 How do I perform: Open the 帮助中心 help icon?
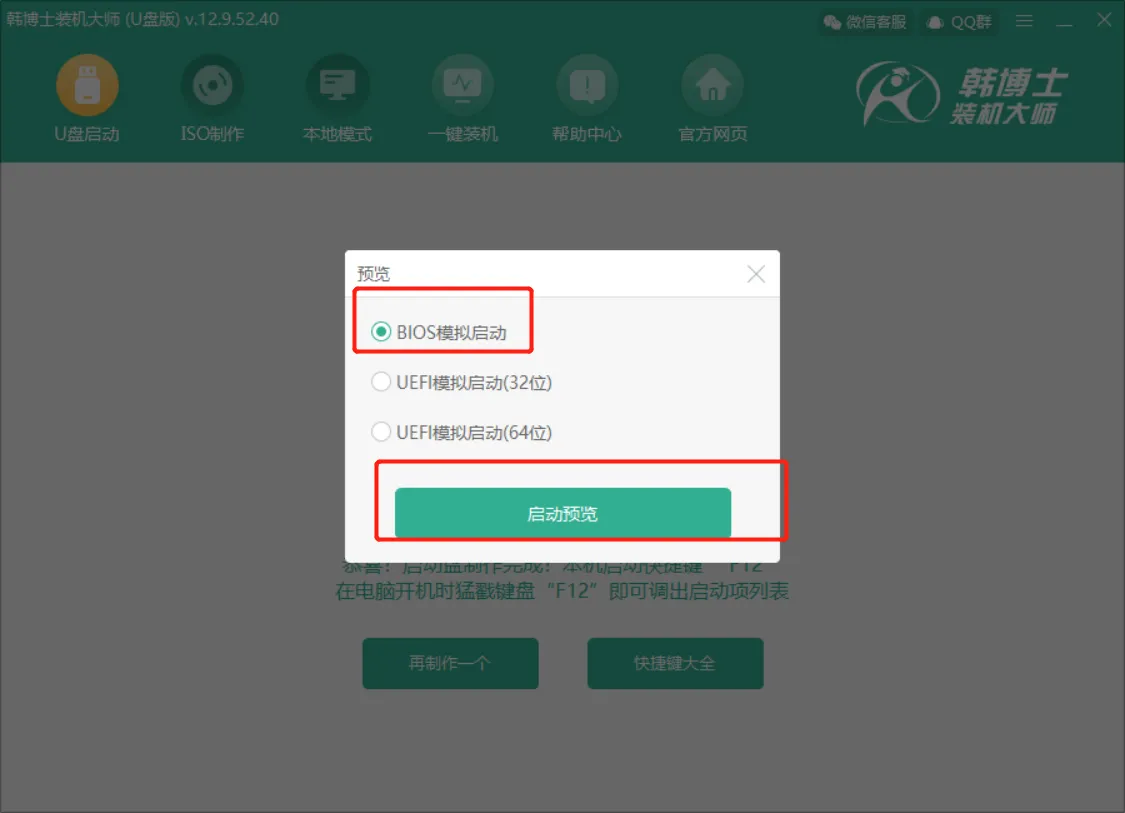coord(588,85)
